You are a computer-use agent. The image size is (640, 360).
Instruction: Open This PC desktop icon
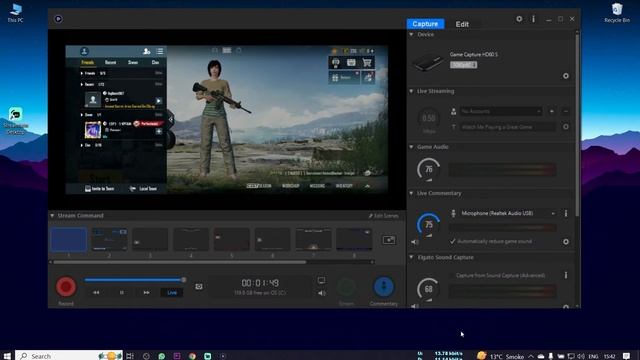pyautogui.click(x=16, y=13)
